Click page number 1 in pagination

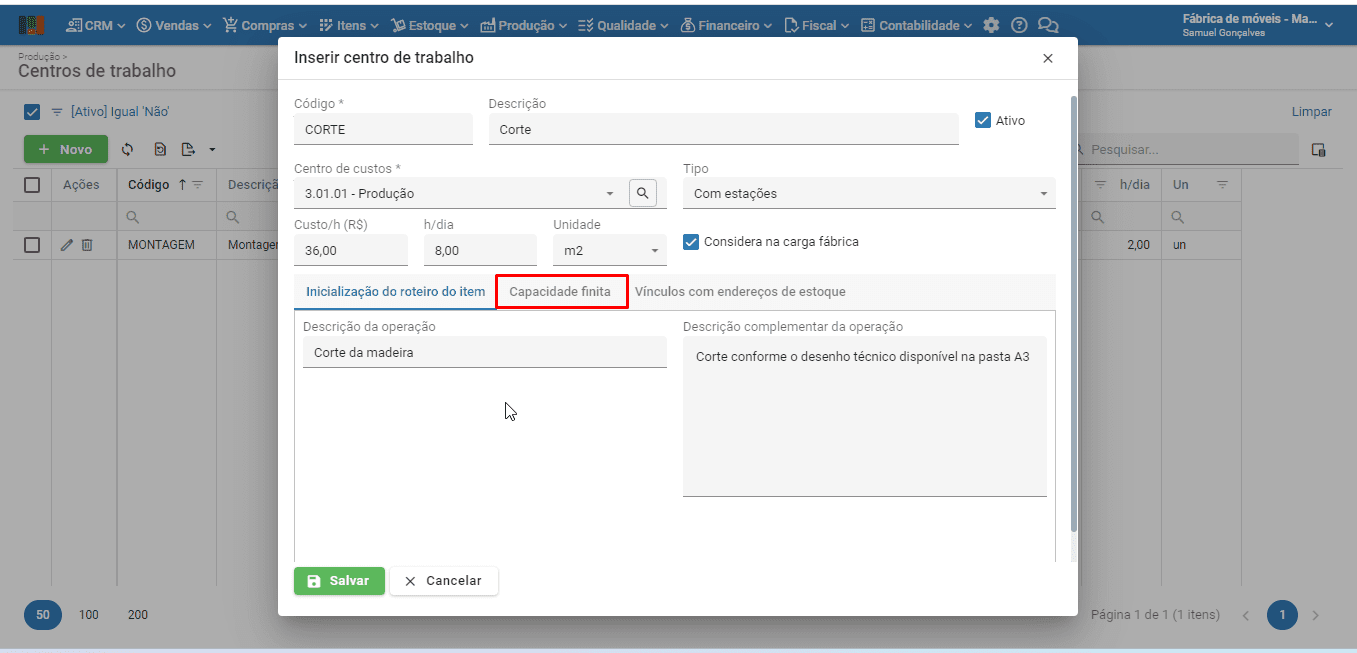pos(1282,615)
